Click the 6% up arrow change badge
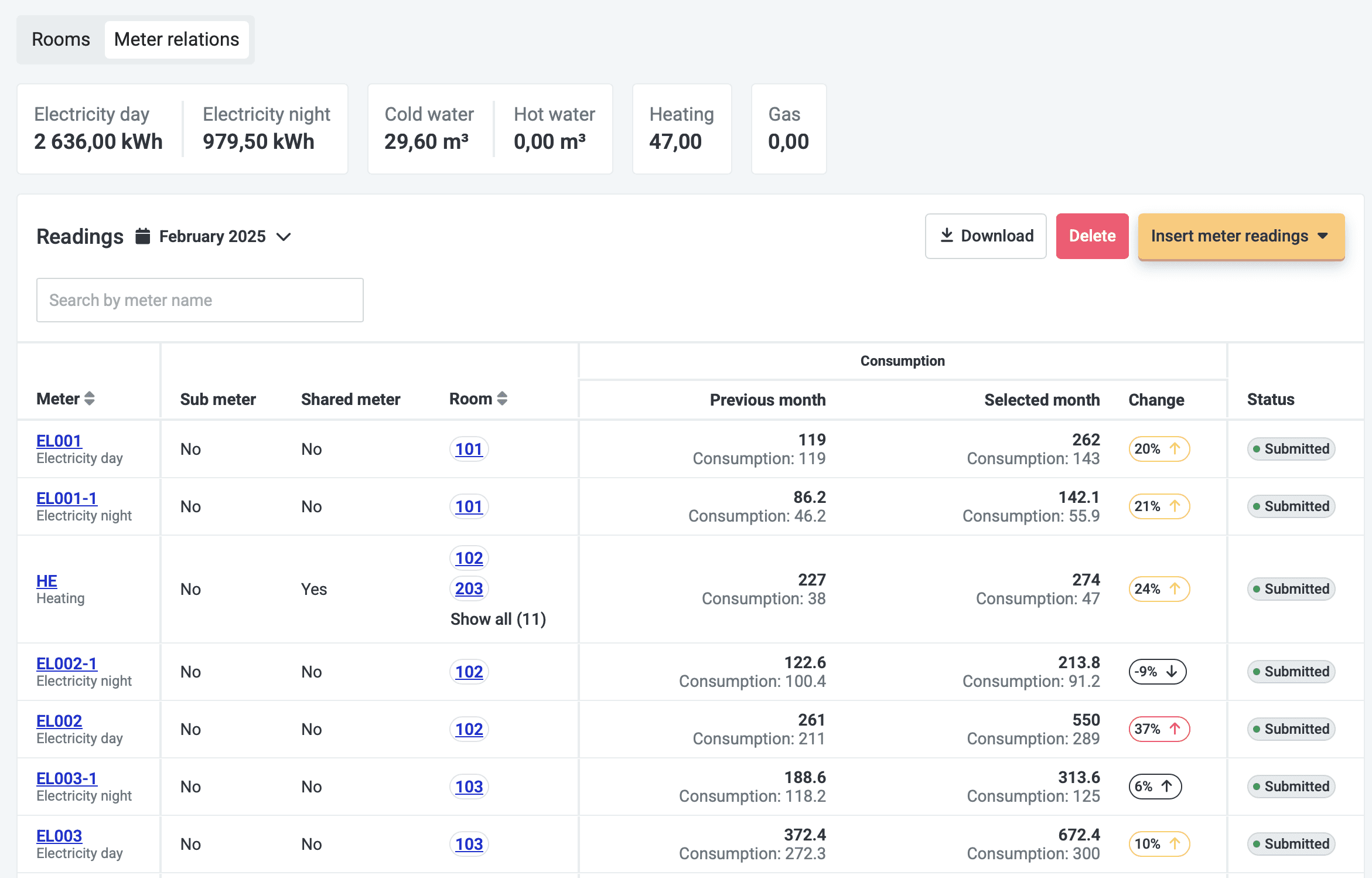1372x878 pixels. (x=1155, y=787)
